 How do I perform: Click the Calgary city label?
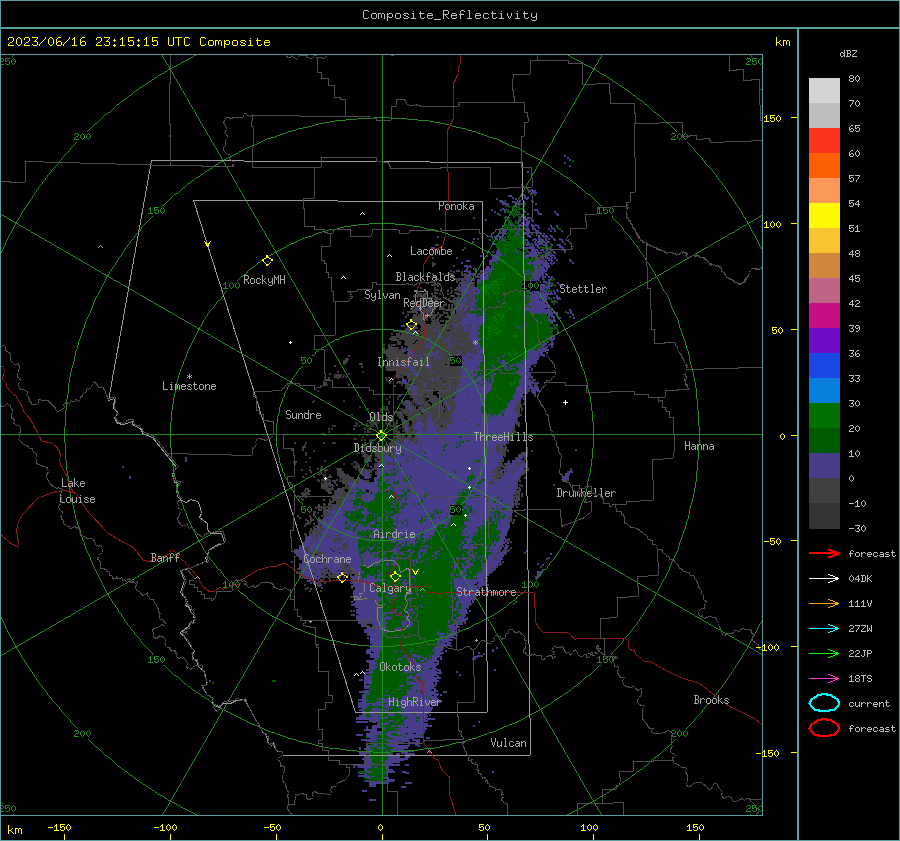[x=390, y=588]
